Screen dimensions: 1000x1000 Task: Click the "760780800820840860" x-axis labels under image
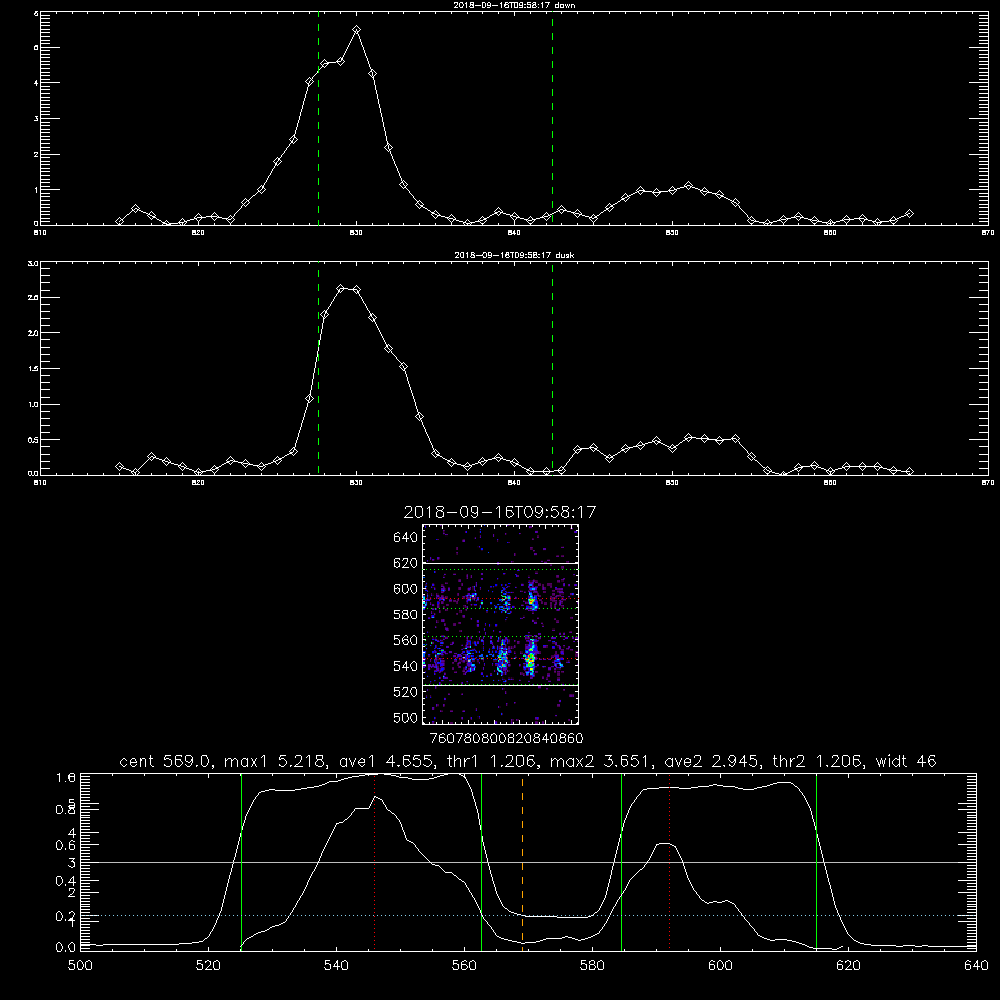tap(506, 738)
